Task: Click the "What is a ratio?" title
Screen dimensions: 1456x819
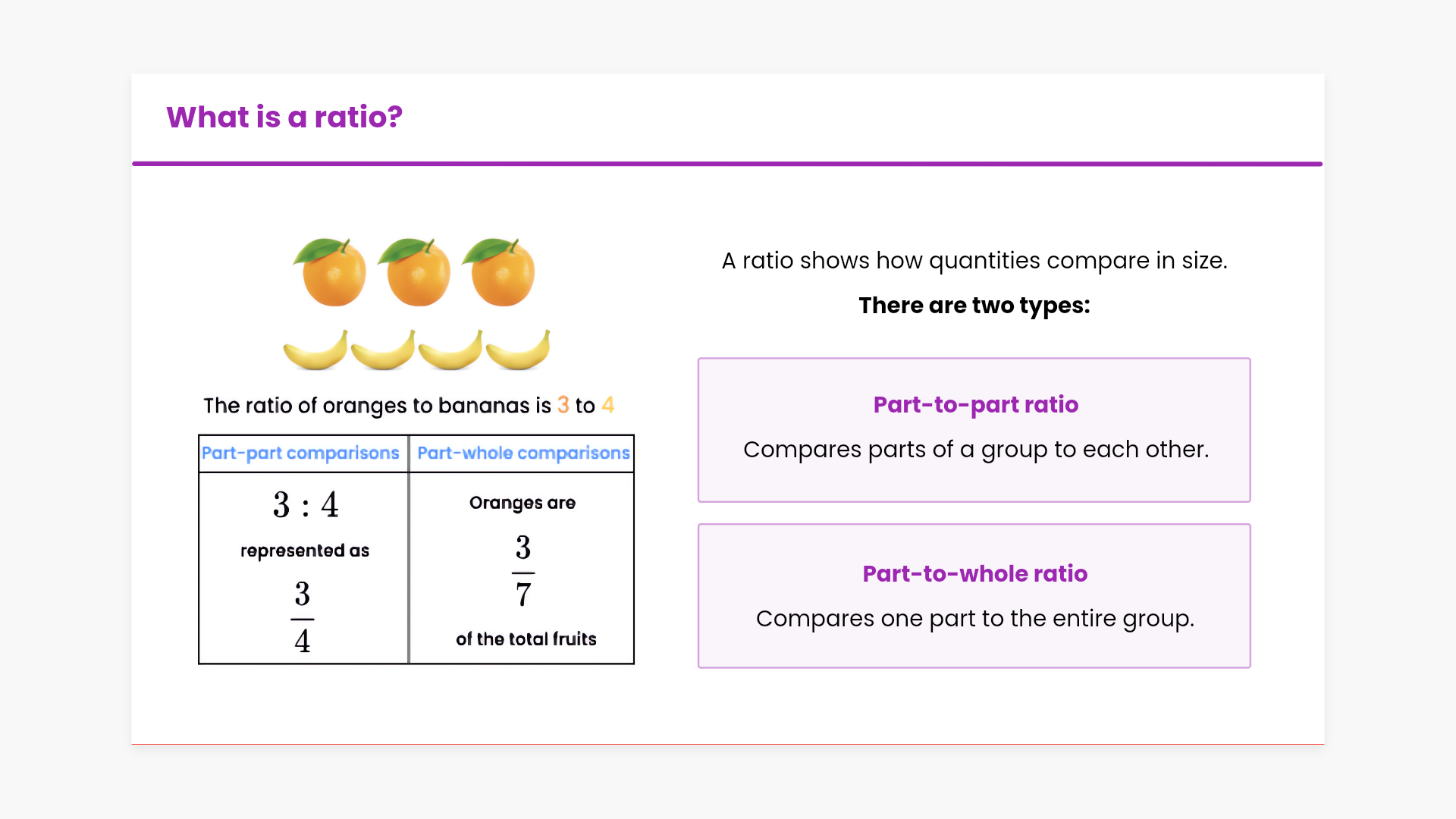Action: [284, 118]
